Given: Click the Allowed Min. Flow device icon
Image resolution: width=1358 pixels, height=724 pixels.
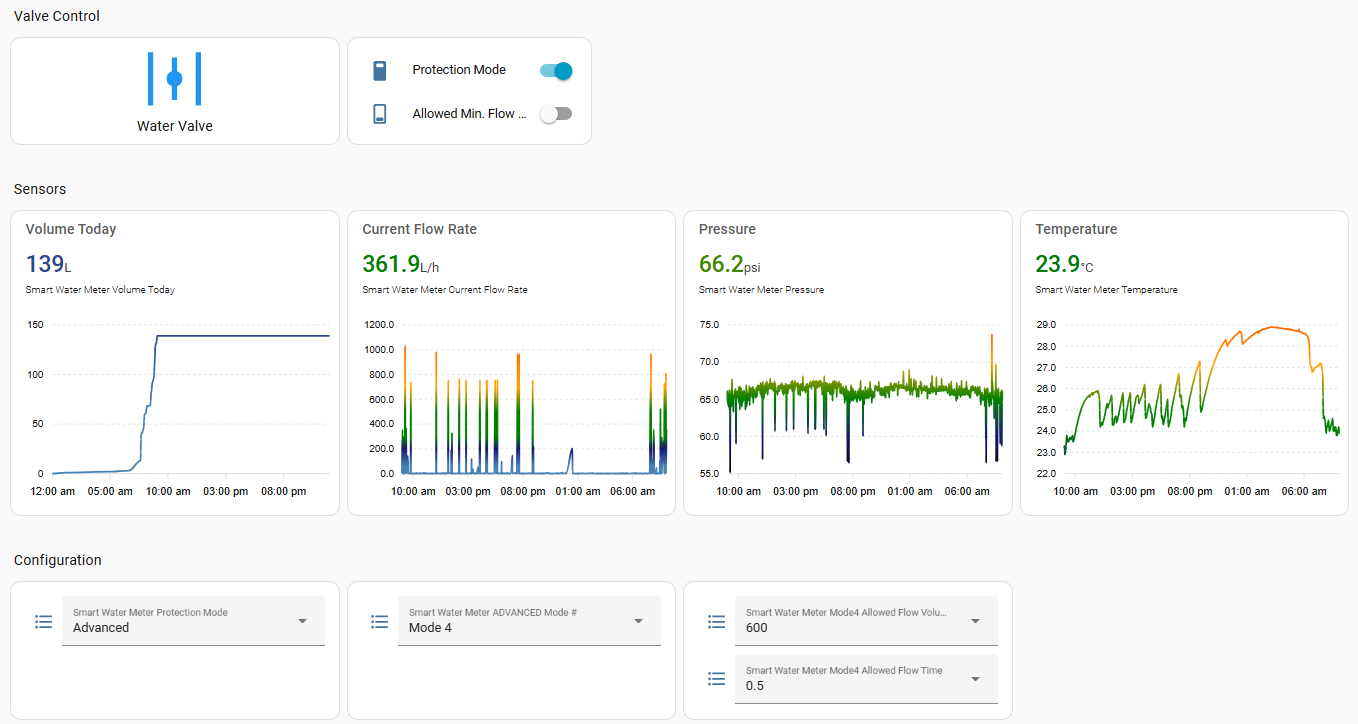Looking at the screenshot, I should click(379, 114).
